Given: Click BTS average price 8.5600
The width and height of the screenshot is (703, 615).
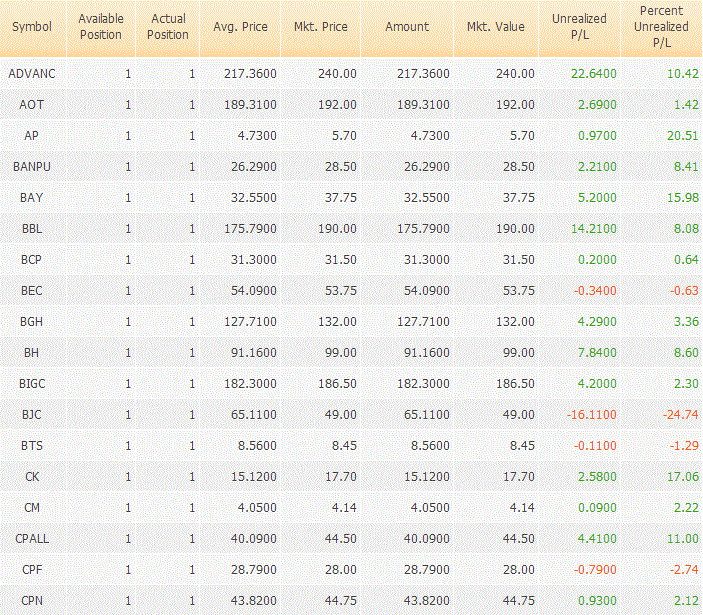Looking at the screenshot, I should (257, 446).
